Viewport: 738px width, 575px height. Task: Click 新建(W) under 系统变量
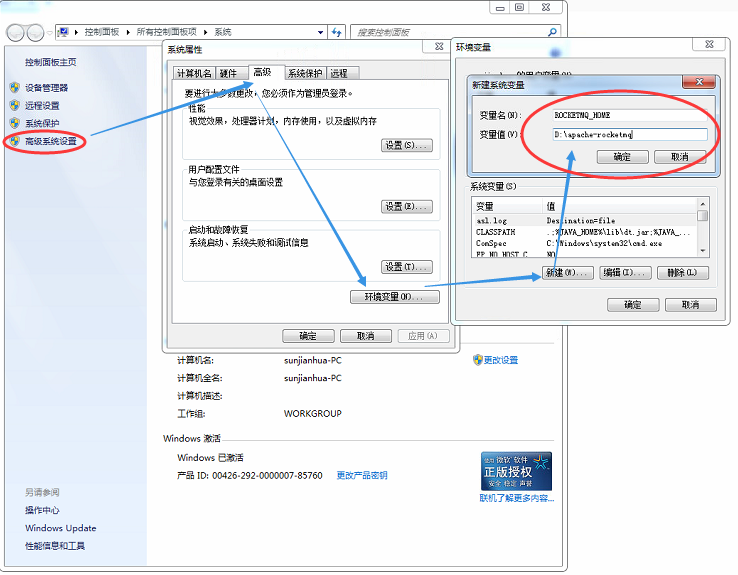click(x=567, y=272)
